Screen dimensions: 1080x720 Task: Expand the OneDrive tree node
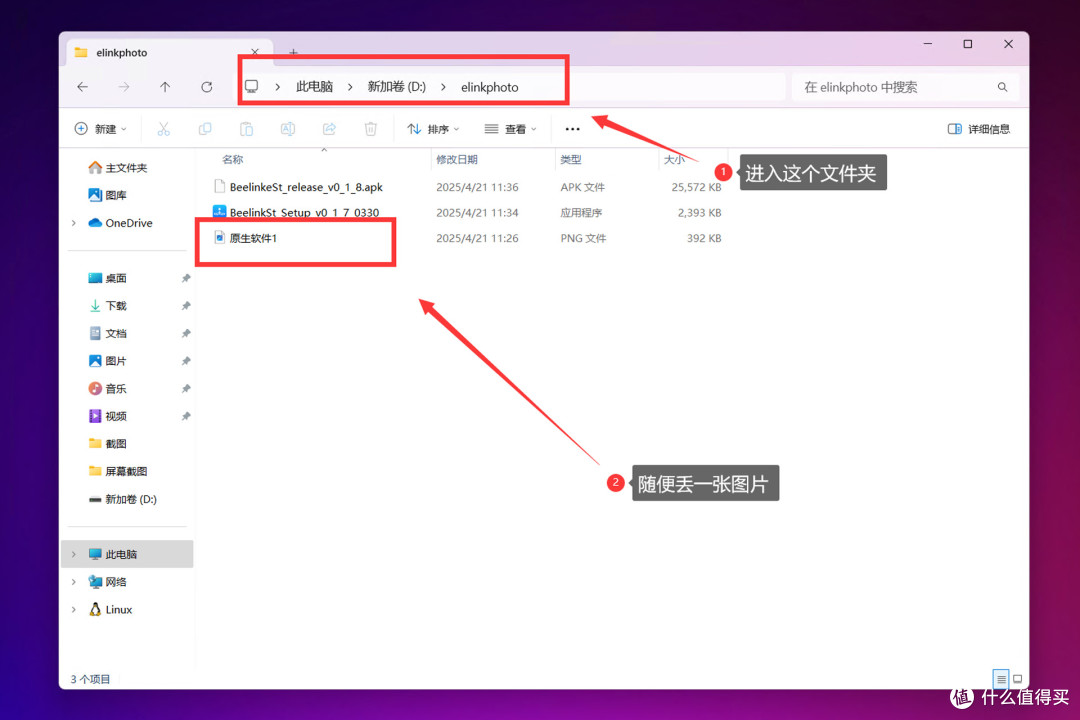pyautogui.click(x=74, y=223)
